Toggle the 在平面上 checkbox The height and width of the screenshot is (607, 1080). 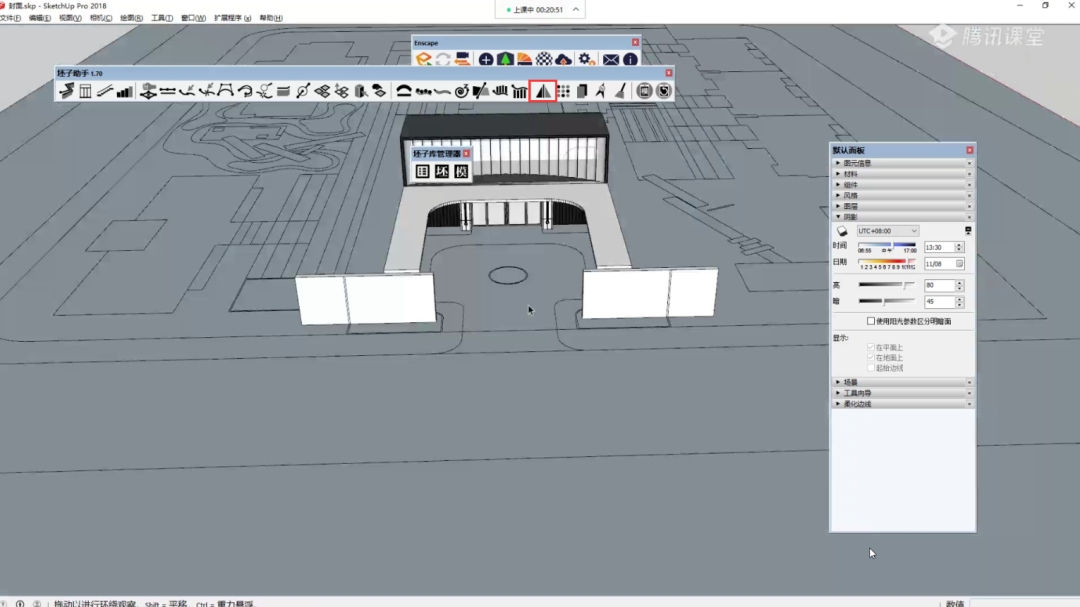click(871, 347)
